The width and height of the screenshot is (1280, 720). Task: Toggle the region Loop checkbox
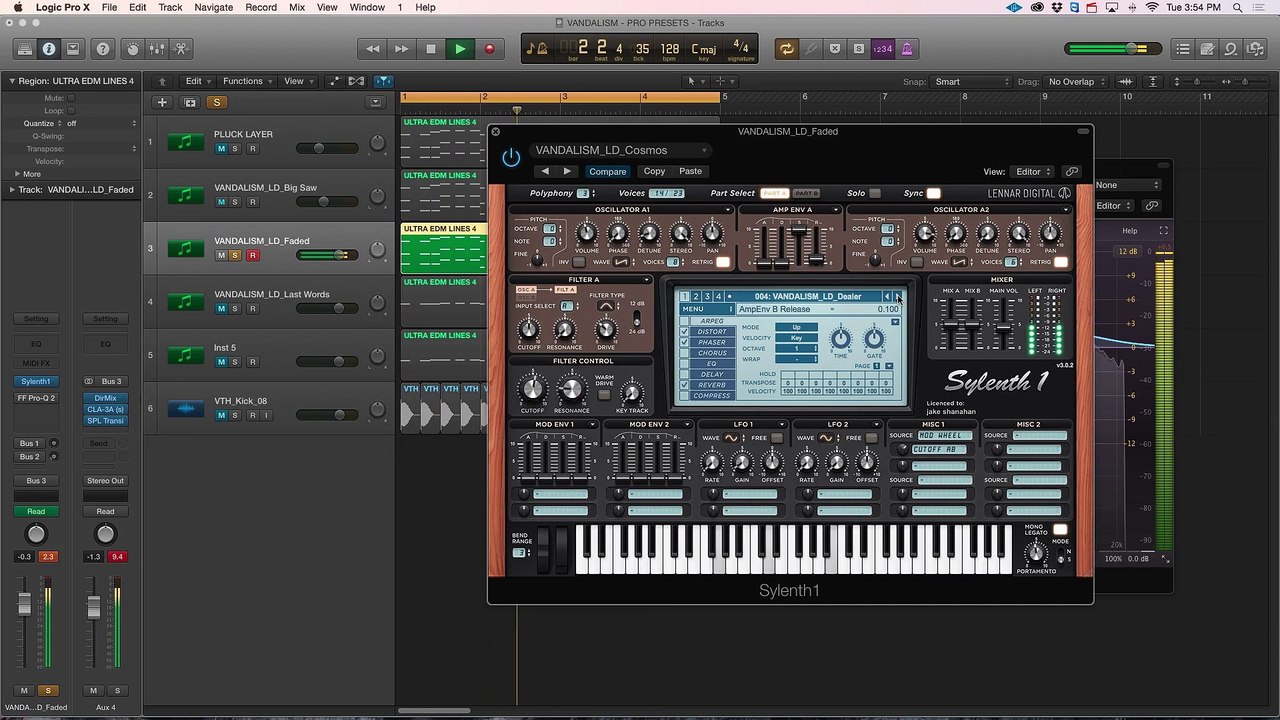click(71, 110)
